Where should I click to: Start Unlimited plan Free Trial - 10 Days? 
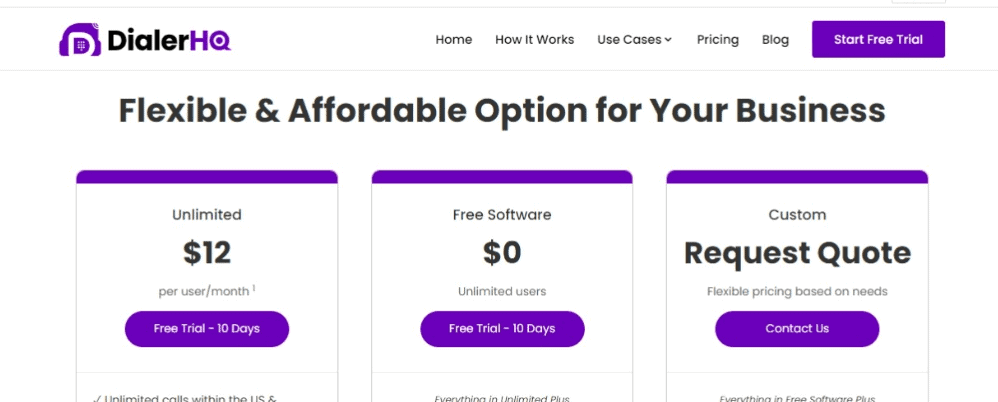pos(207,329)
